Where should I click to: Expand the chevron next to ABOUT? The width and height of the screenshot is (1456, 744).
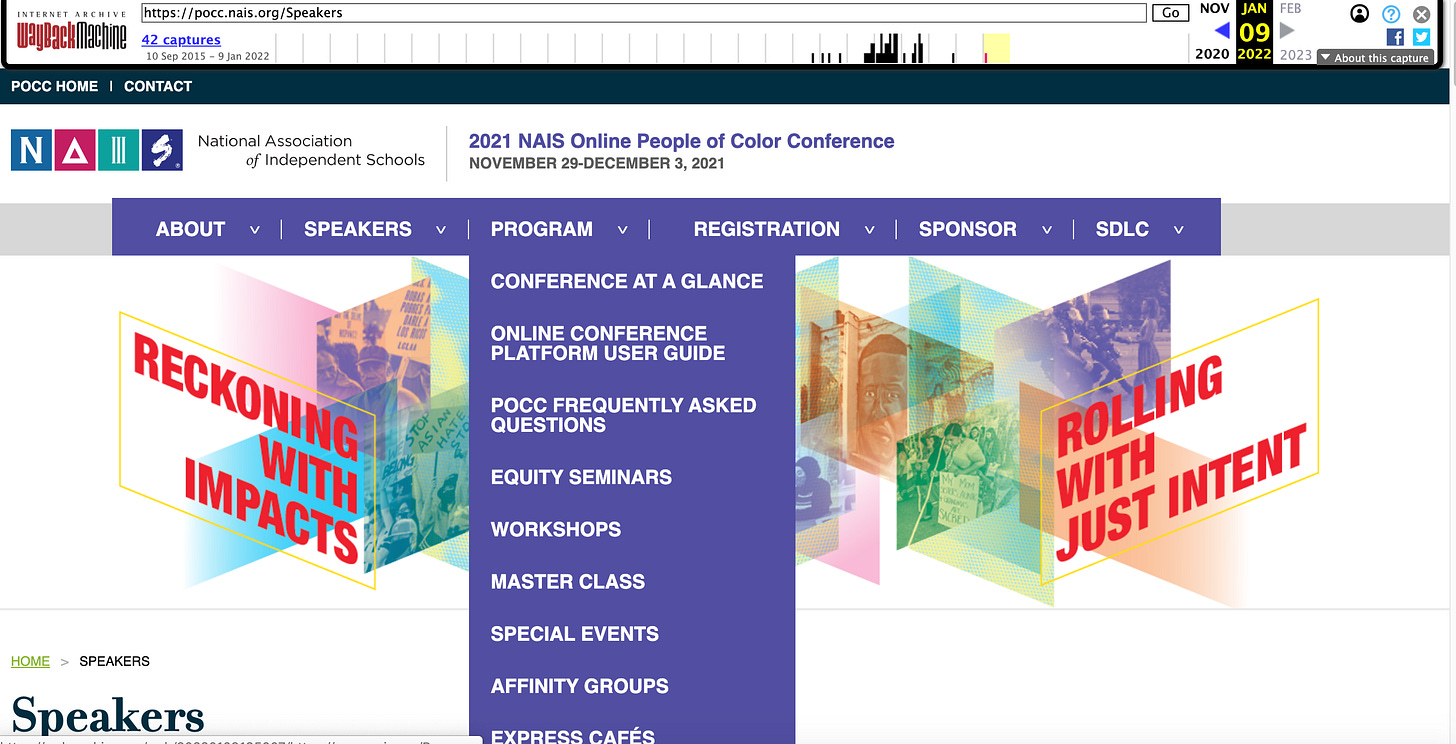pos(255,230)
